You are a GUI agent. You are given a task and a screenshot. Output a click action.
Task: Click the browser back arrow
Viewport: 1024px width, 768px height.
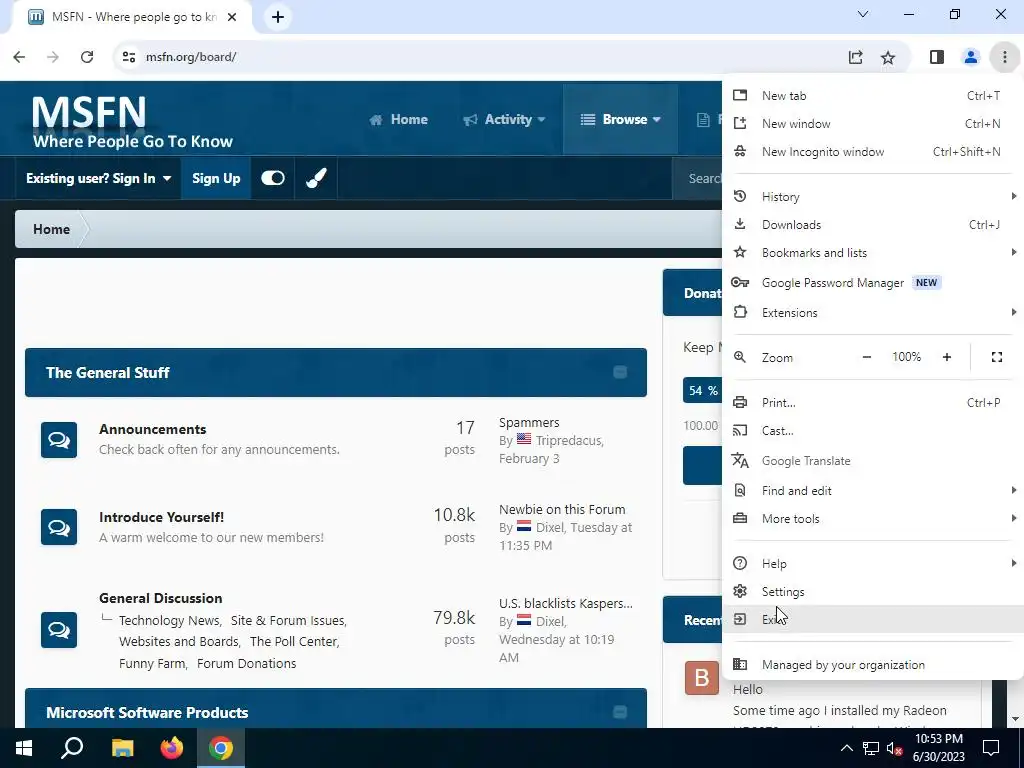click(x=19, y=57)
